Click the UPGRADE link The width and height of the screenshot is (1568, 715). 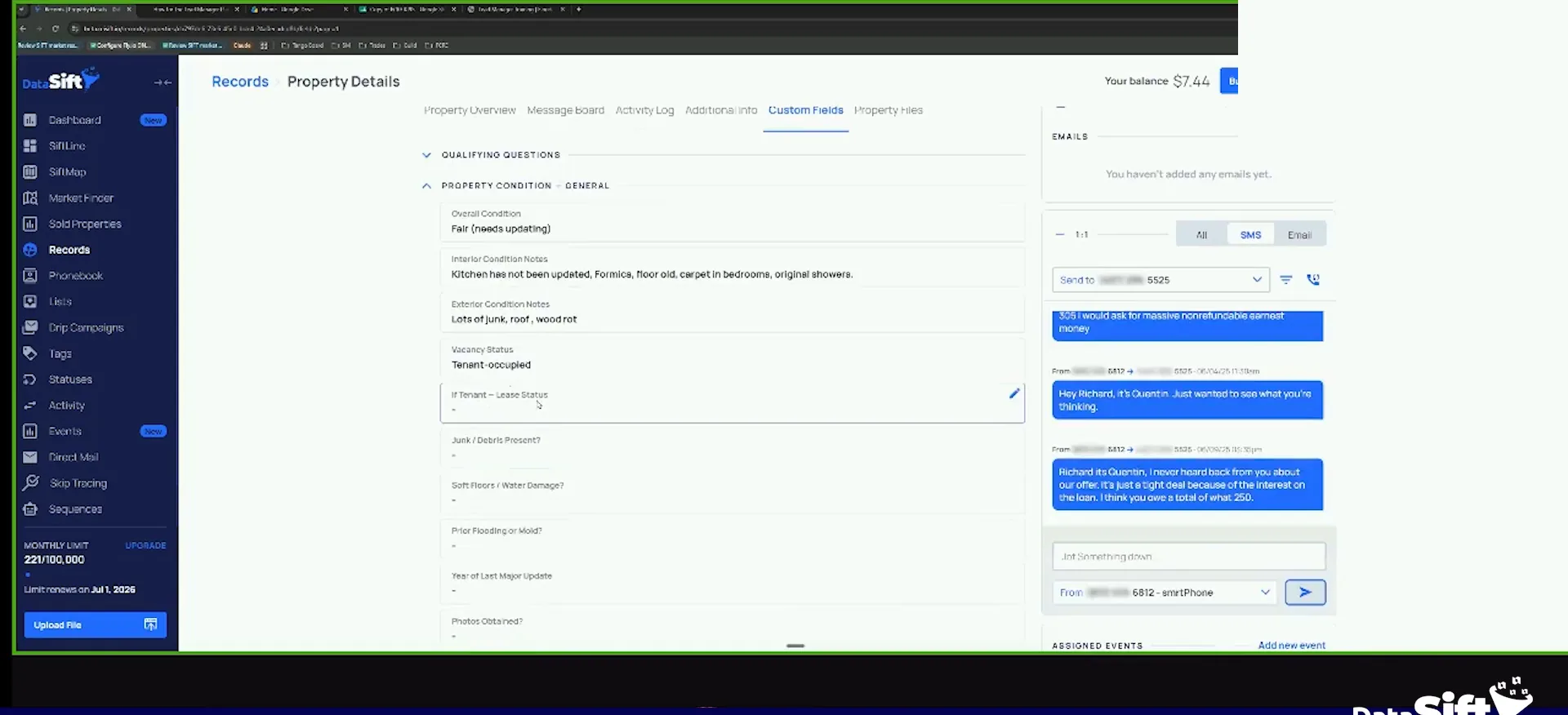click(x=145, y=545)
